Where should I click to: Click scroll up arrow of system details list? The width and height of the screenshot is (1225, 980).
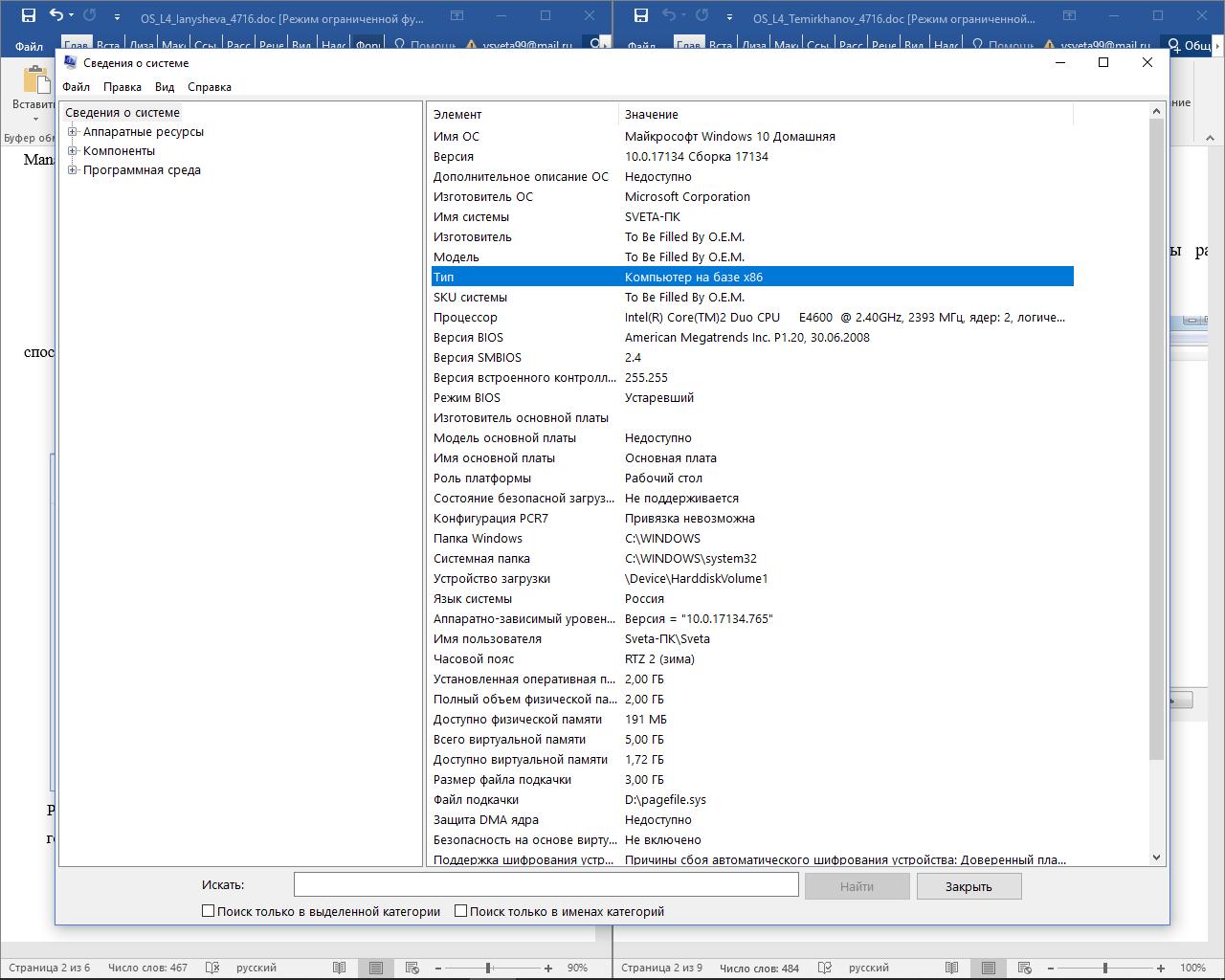tap(1156, 111)
